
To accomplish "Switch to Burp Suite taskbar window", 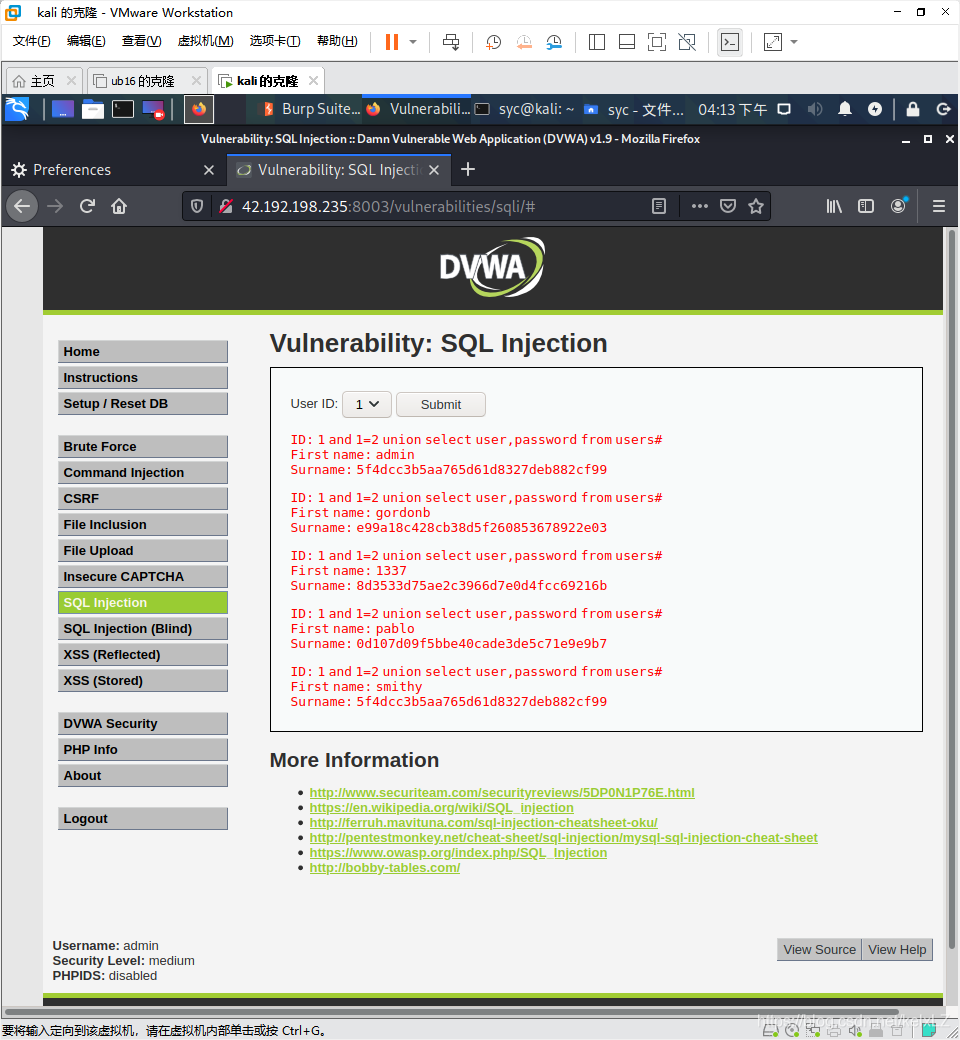I will click(x=312, y=109).
